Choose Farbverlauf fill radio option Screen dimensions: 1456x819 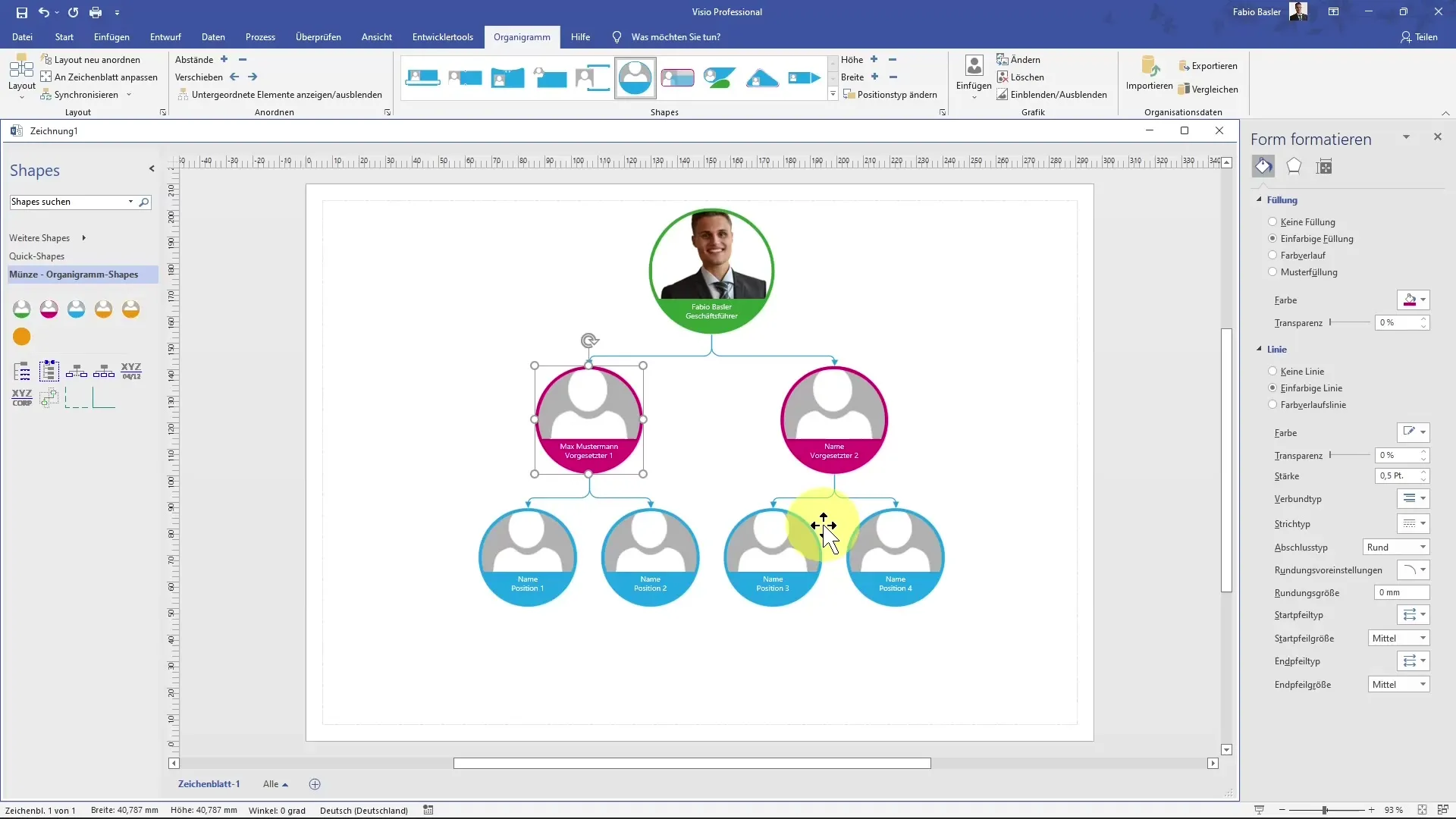coord(1272,255)
